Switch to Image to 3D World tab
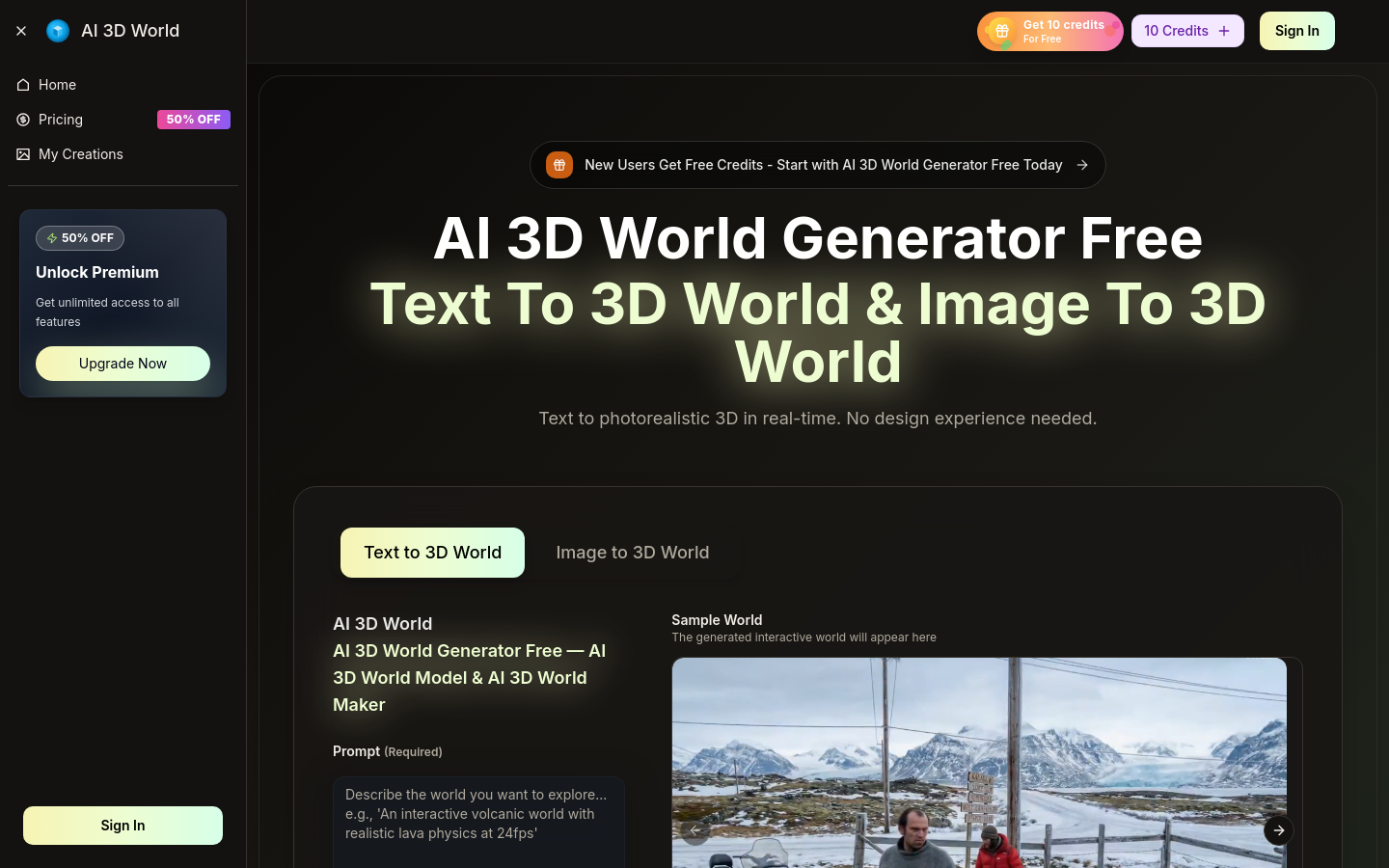Image resolution: width=1389 pixels, height=868 pixels. coord(633,553)
